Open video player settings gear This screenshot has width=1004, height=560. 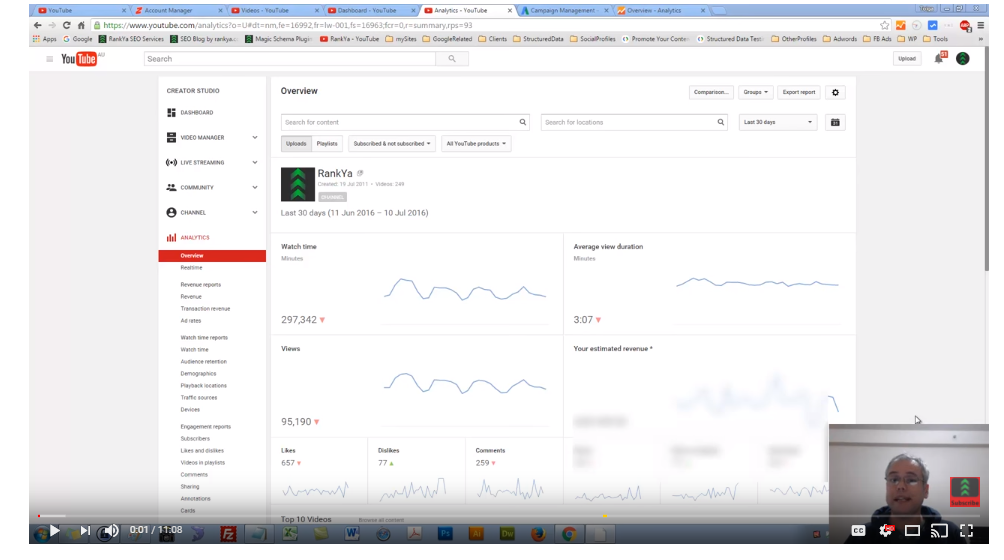point(886,531)
